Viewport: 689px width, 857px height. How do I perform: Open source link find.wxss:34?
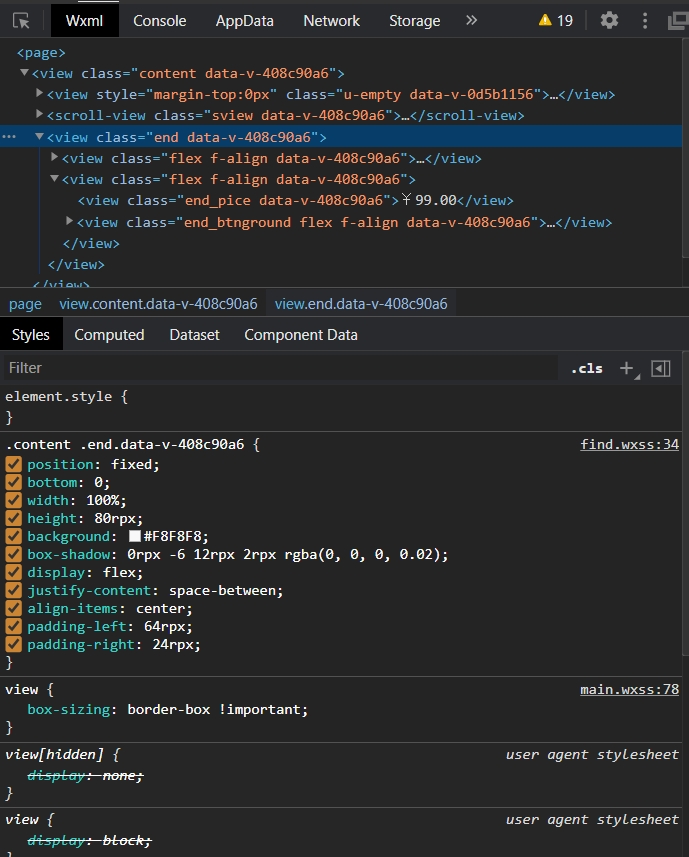629,444
